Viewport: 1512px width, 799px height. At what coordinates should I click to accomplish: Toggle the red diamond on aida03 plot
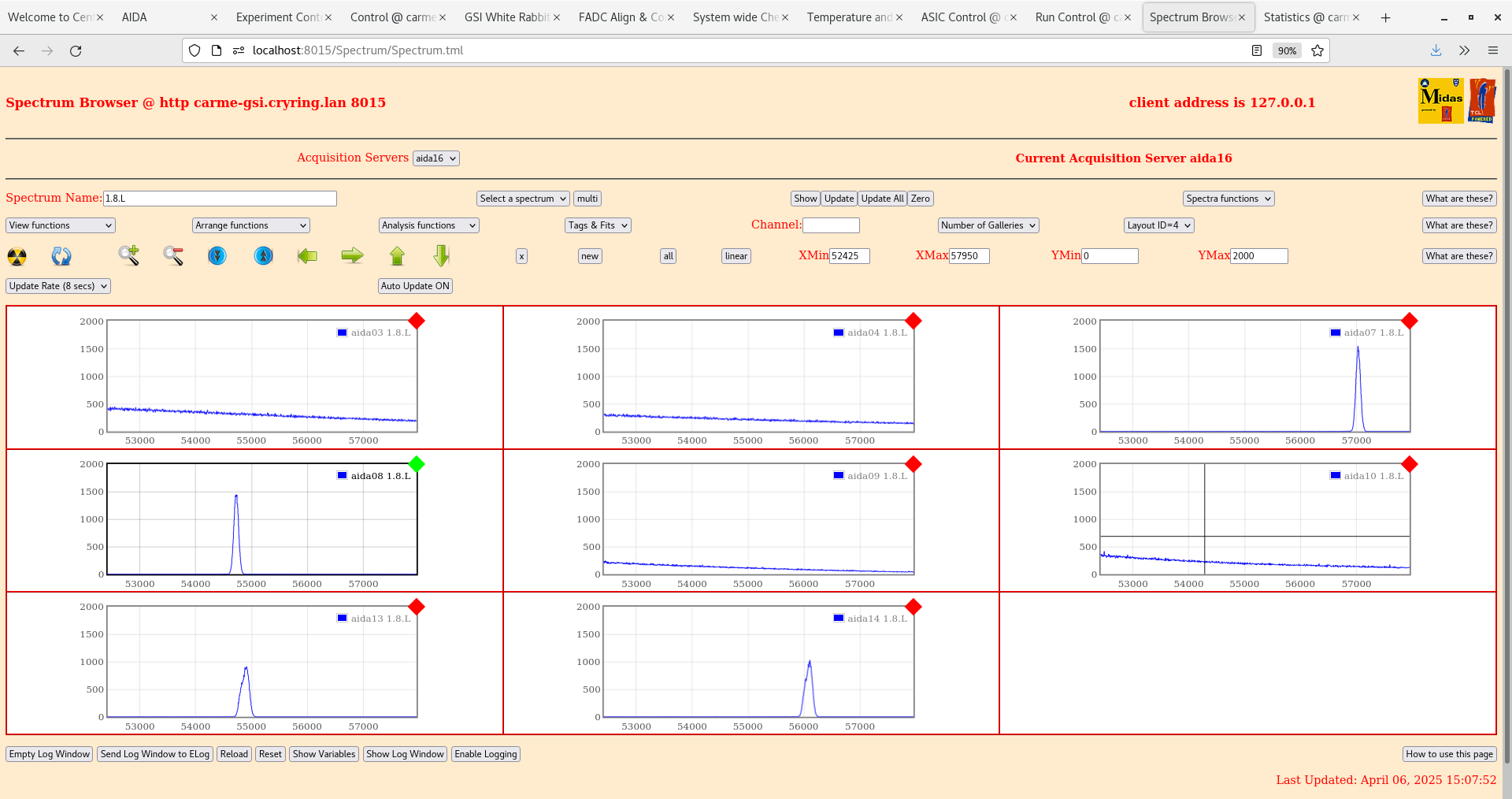(x=417, y=321)
